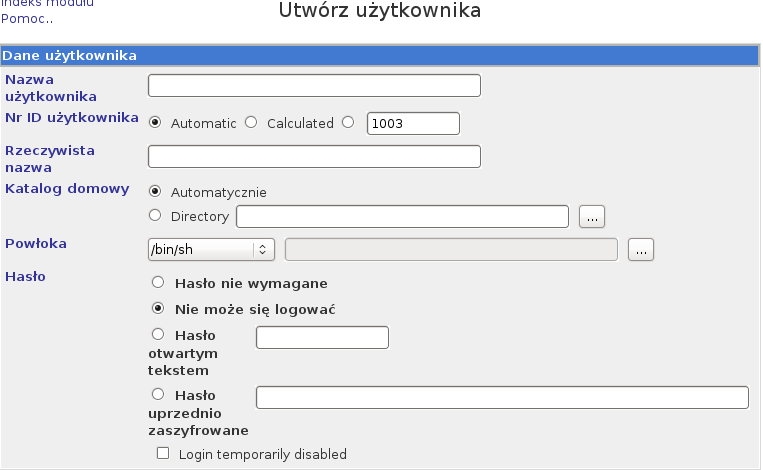The height and width of the screenshot is (470, 763).
Task: Select the Automatic user ID radio button
Action: click(x=155, y=123)
